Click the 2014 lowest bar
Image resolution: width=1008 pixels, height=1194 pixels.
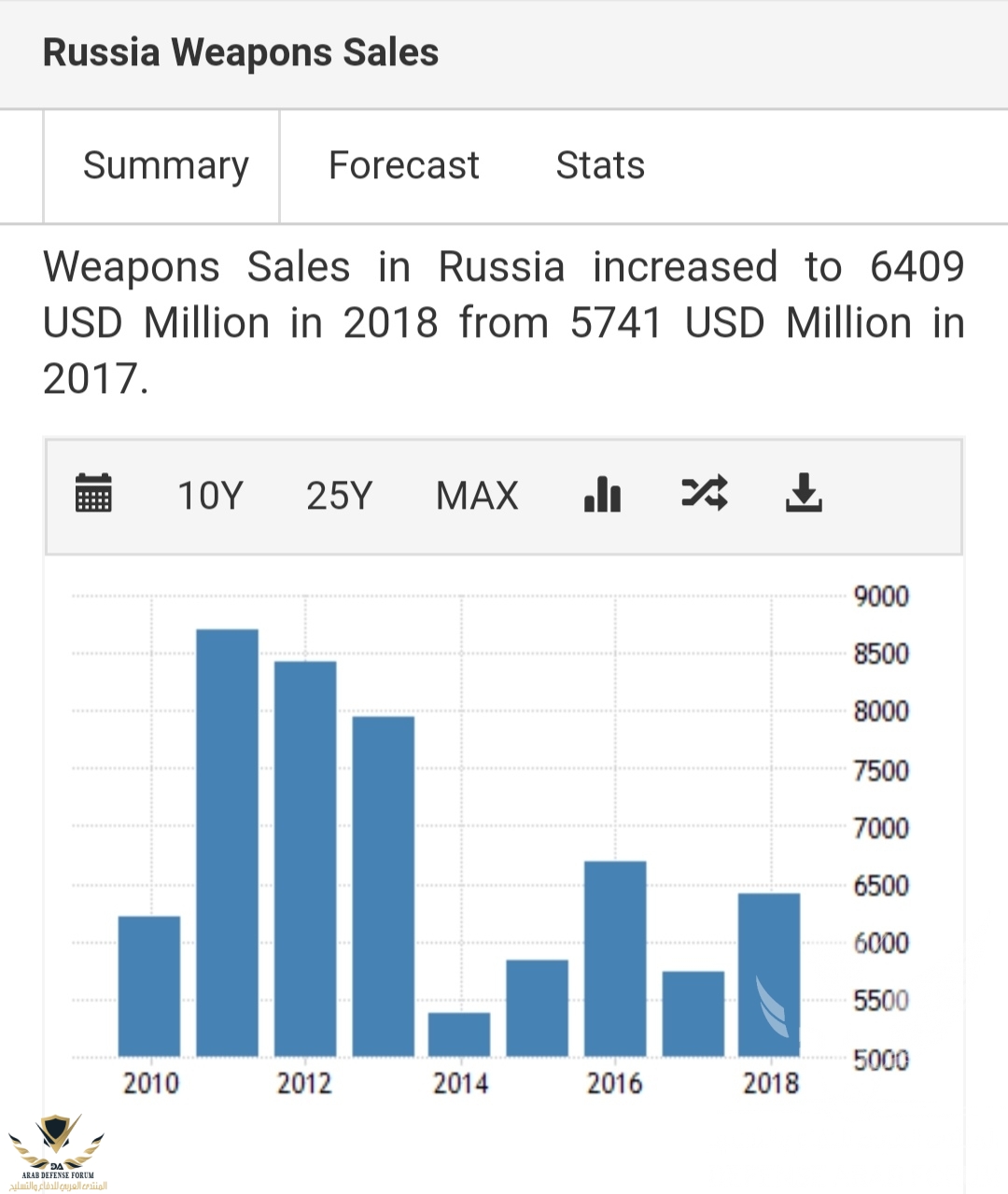(459, 1034)
